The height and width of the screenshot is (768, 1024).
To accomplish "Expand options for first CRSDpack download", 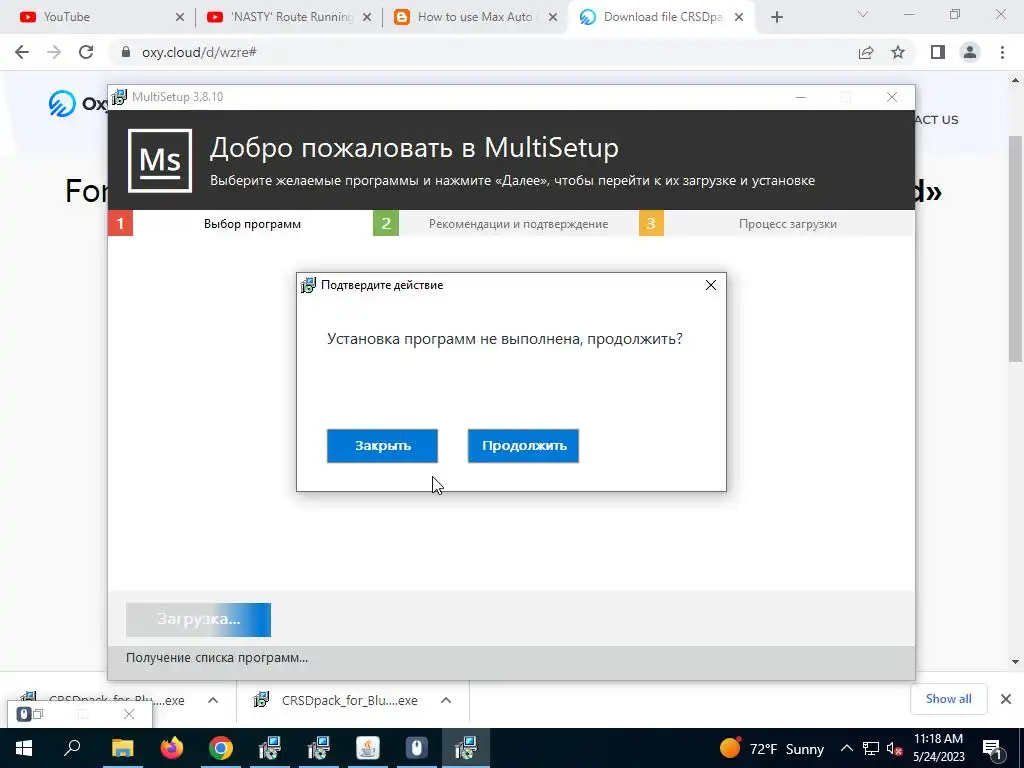I will pos(213,700).
